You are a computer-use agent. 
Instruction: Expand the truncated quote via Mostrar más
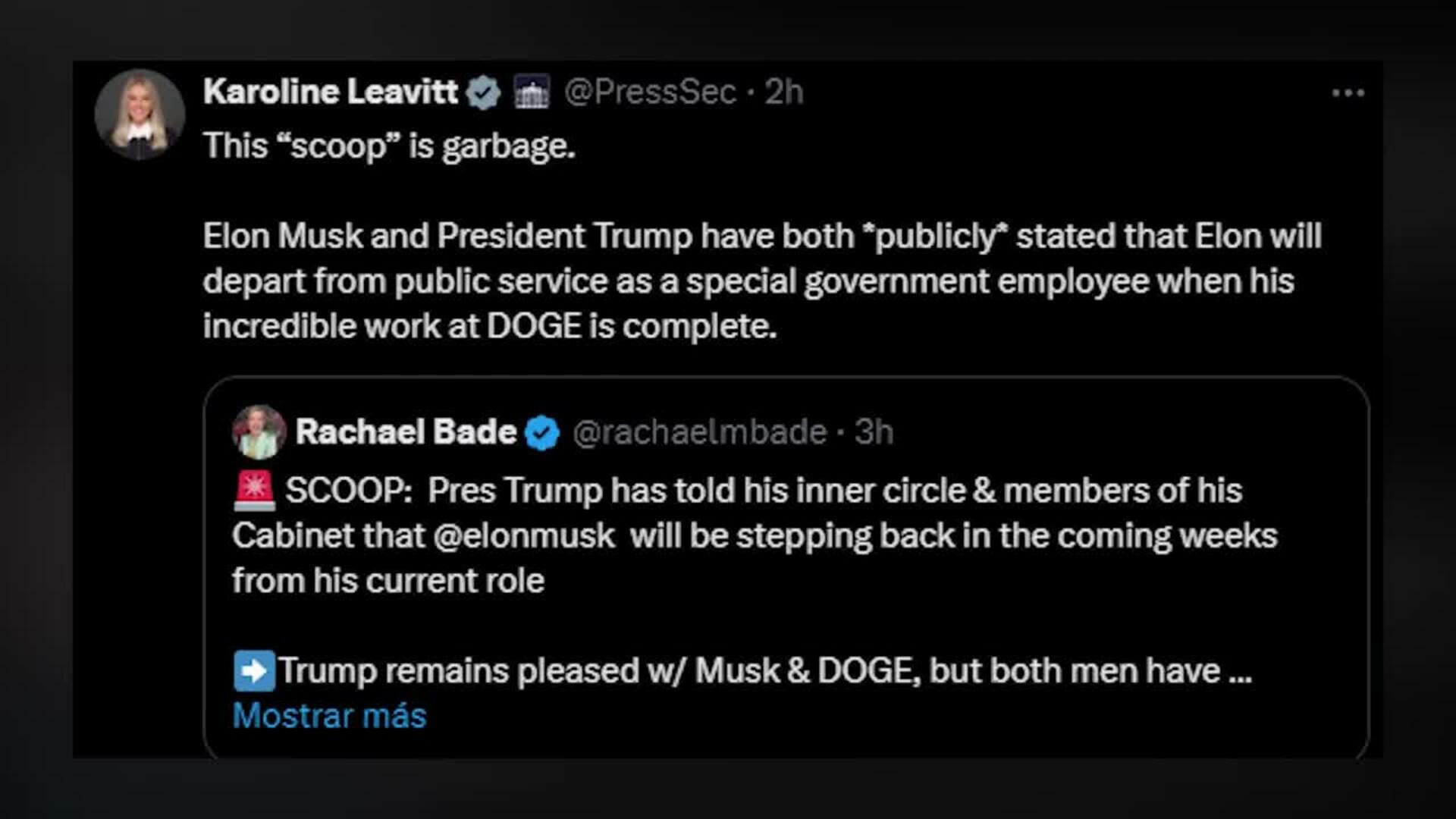pos(328,714)
